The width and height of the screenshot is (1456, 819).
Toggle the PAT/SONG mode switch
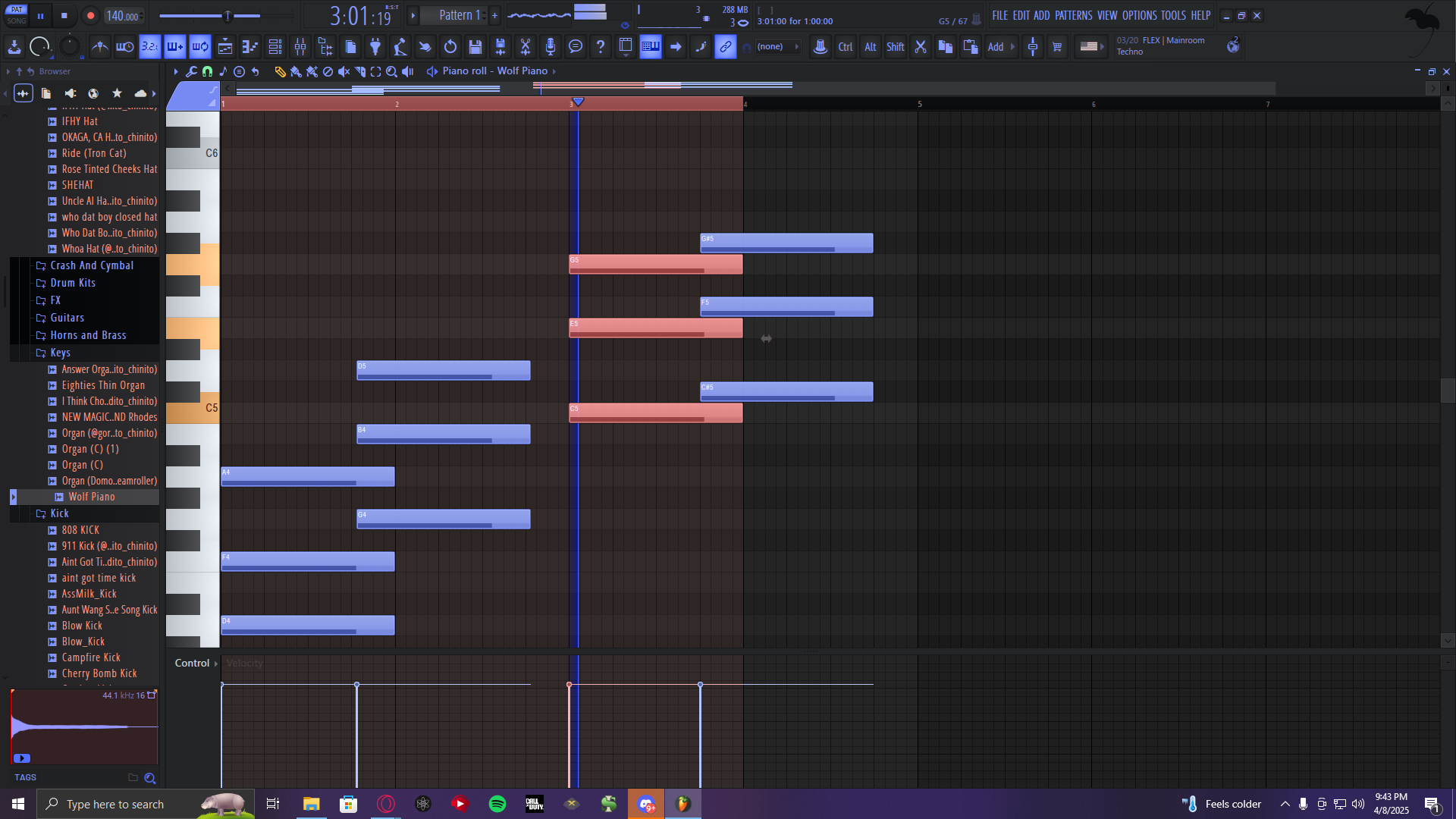coord(17,15)
